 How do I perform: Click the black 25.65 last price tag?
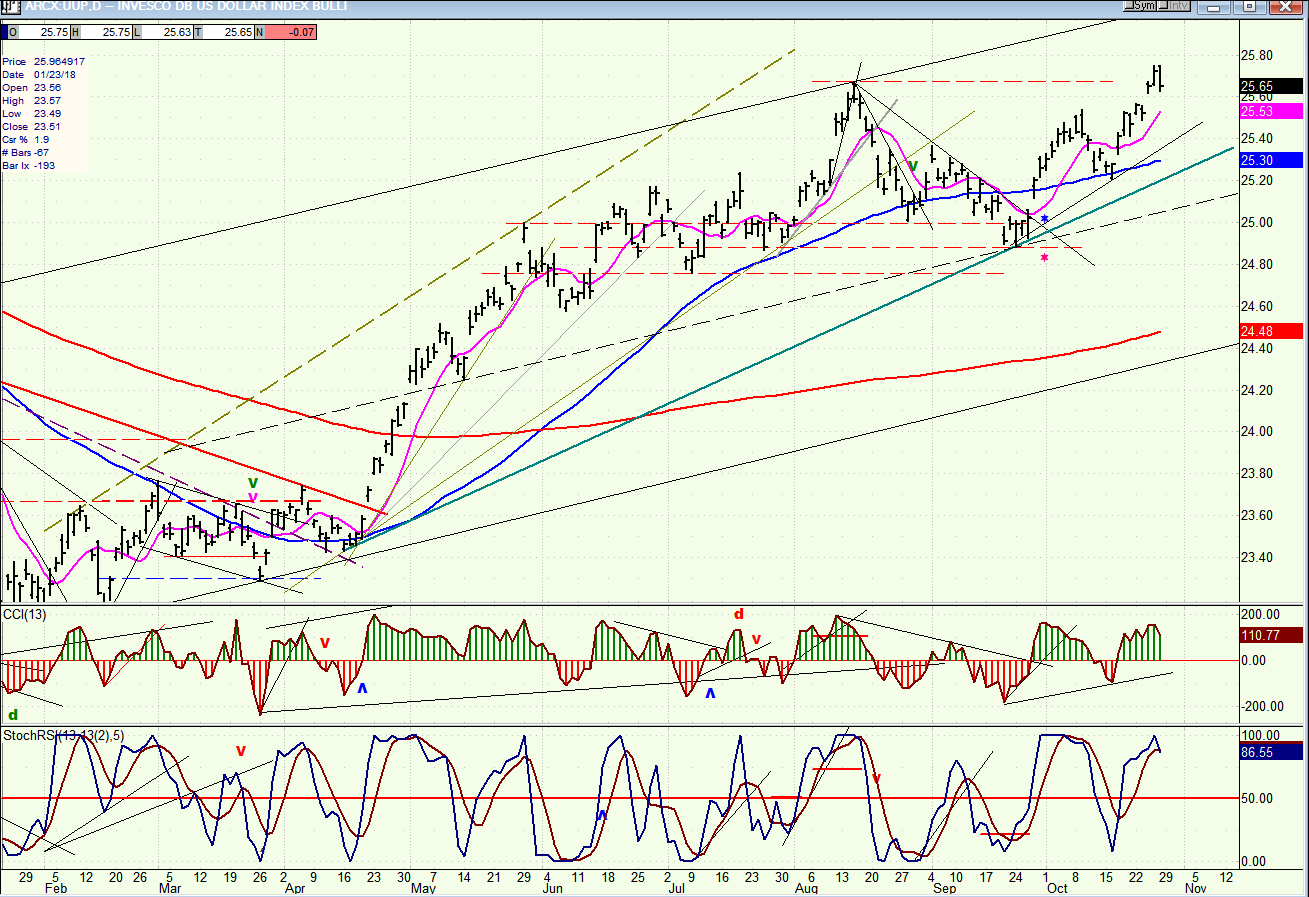point(1270,86)
